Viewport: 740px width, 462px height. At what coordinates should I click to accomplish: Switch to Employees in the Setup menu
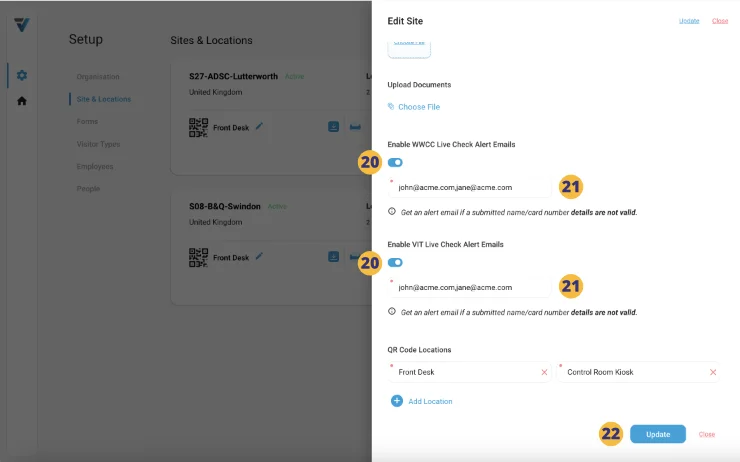[95, 166]
